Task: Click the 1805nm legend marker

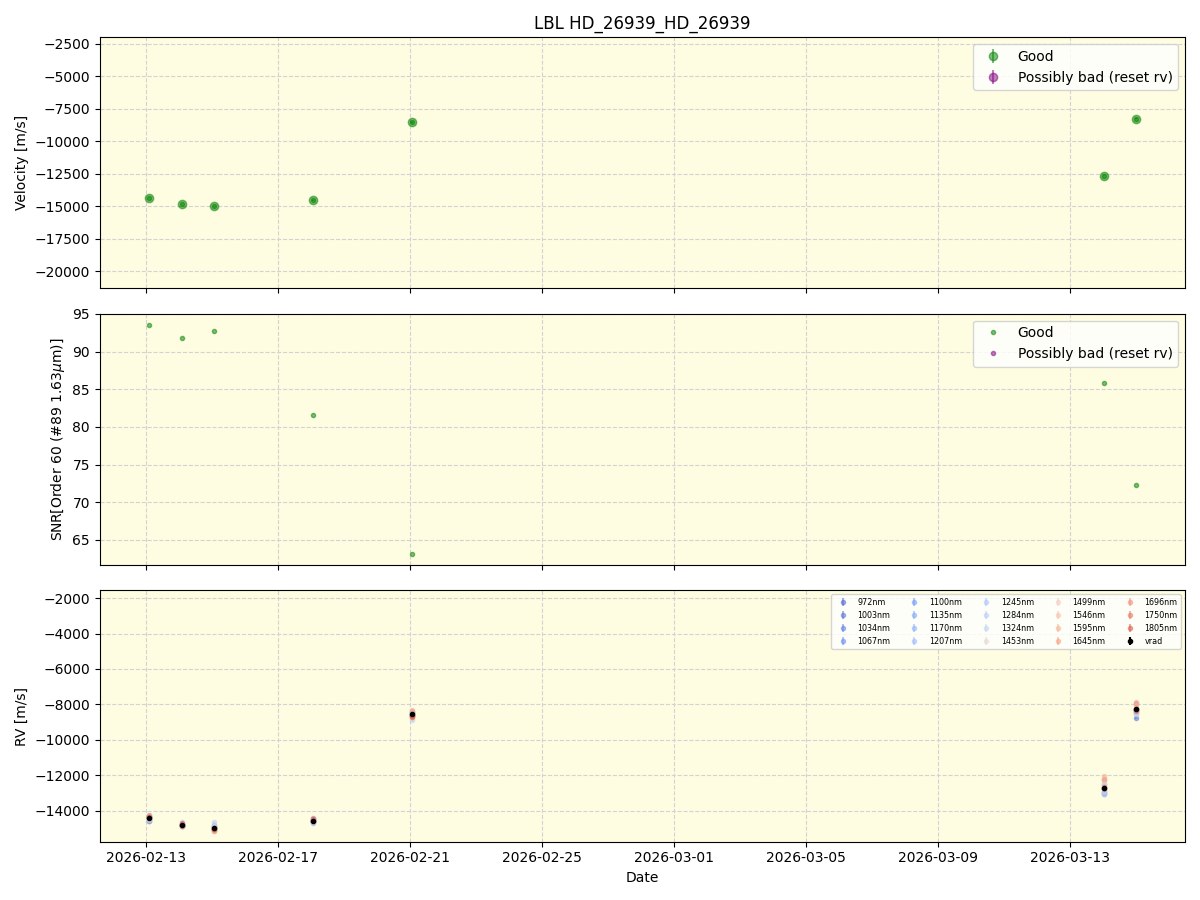Action: (1130, 628)
